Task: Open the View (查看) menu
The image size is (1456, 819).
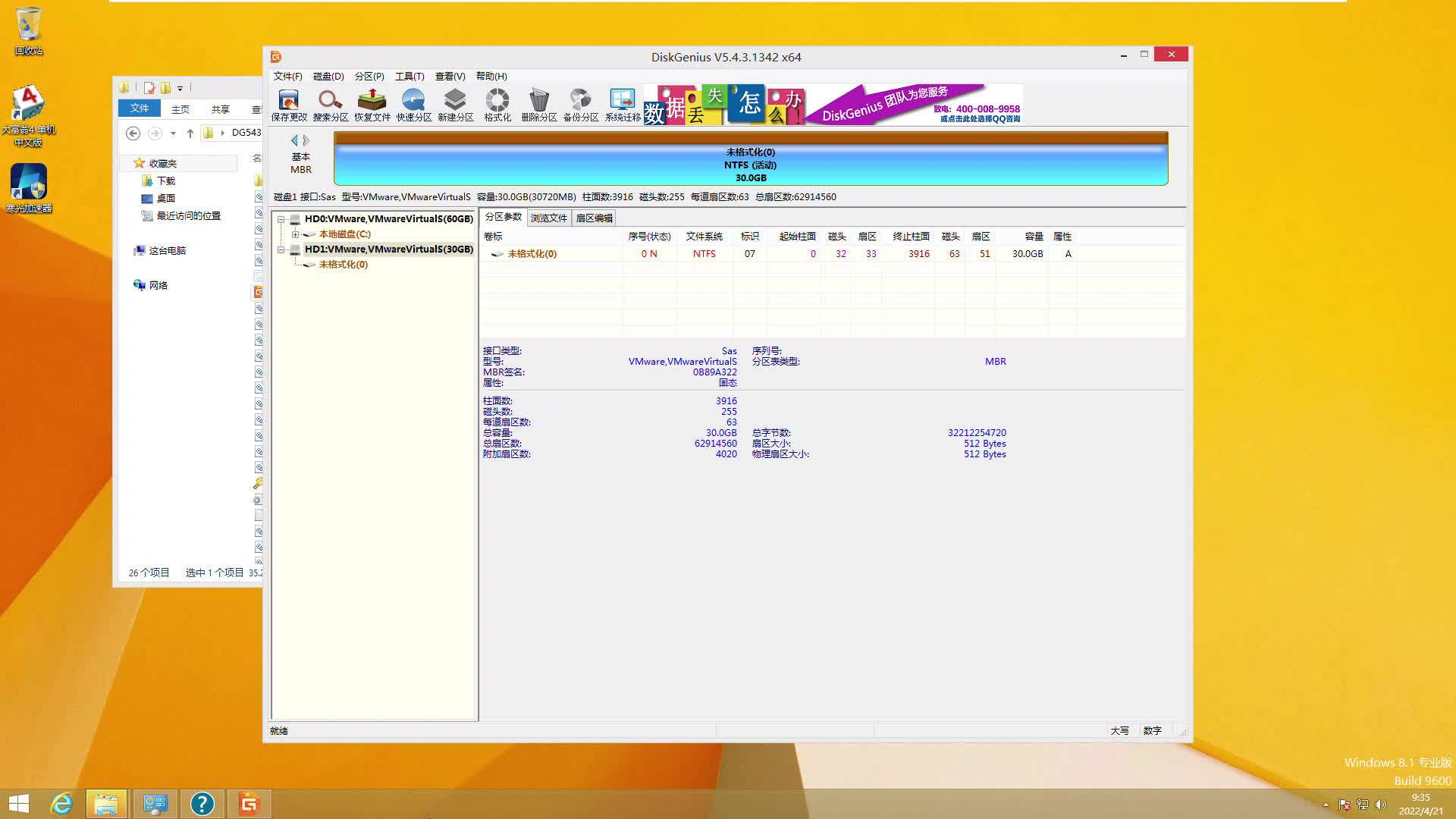Action: coord(450,77)
